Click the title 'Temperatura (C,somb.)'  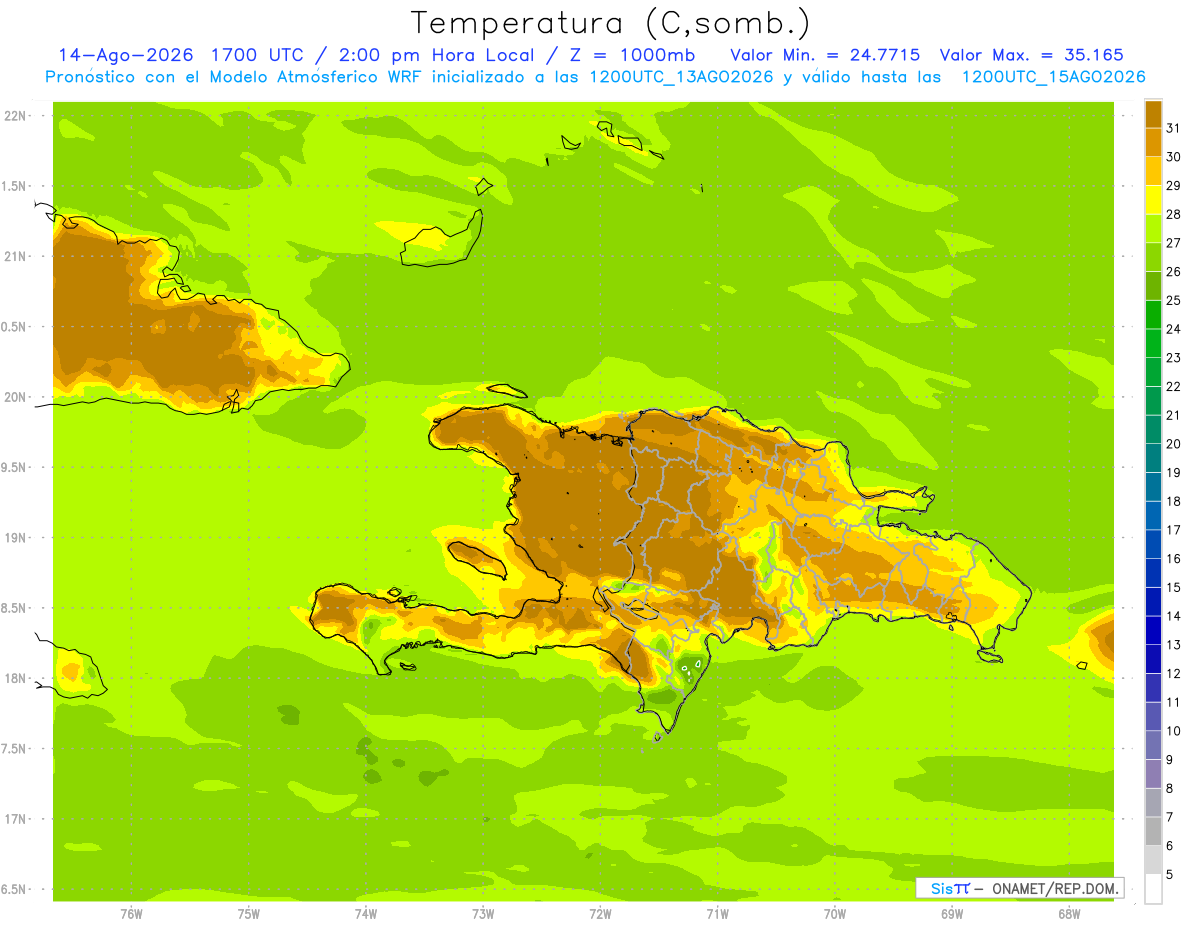click(x=611, y=22)
